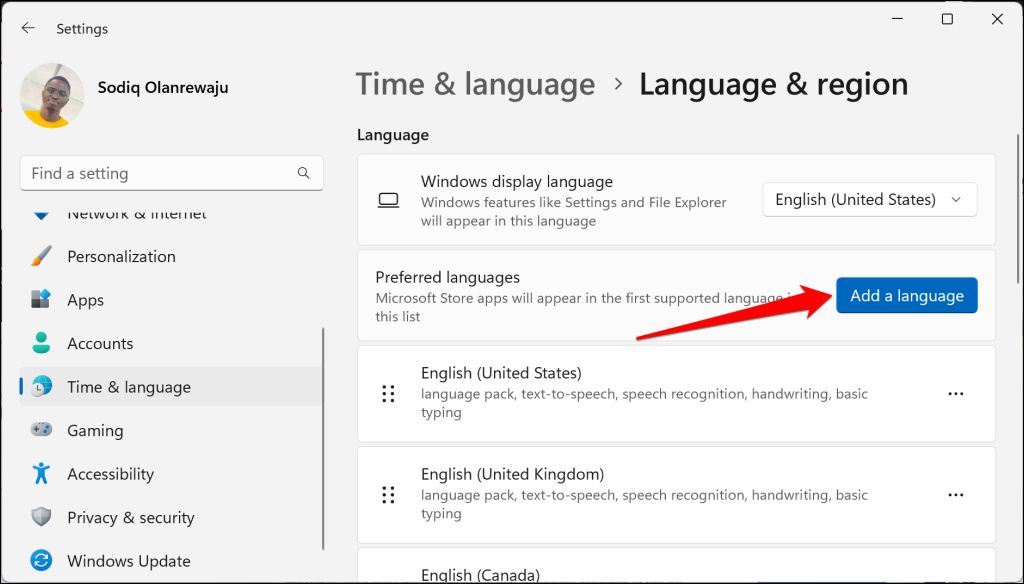Screen dimensions: 1024x584
Task: Click the Accessibility figure icon
Action: 41,474
